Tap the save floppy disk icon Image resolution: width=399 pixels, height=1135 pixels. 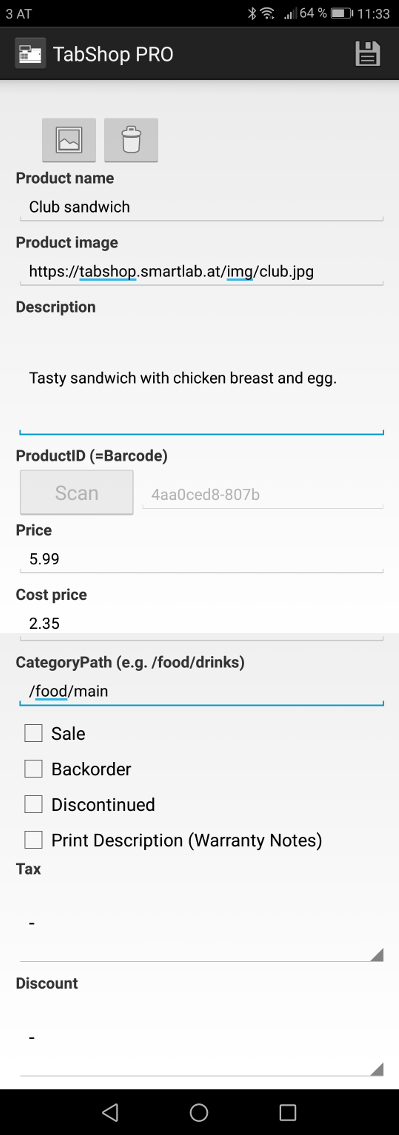tap(368, 54)
